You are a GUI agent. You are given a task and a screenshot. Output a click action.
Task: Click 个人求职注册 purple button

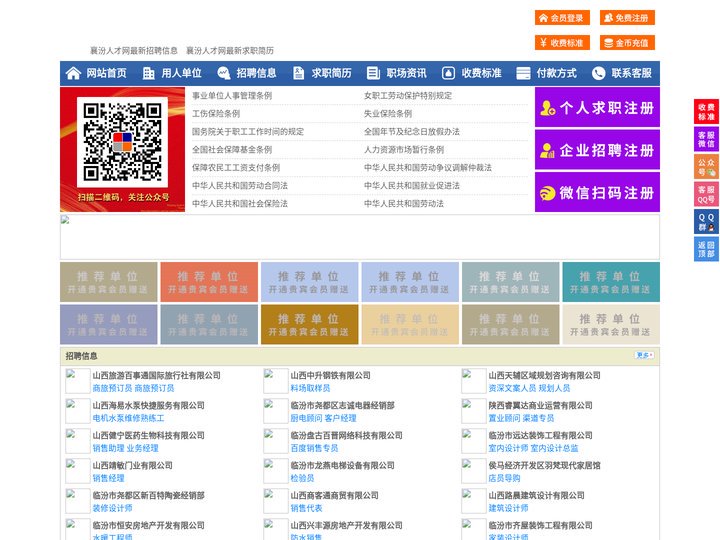tap(597, 107)
